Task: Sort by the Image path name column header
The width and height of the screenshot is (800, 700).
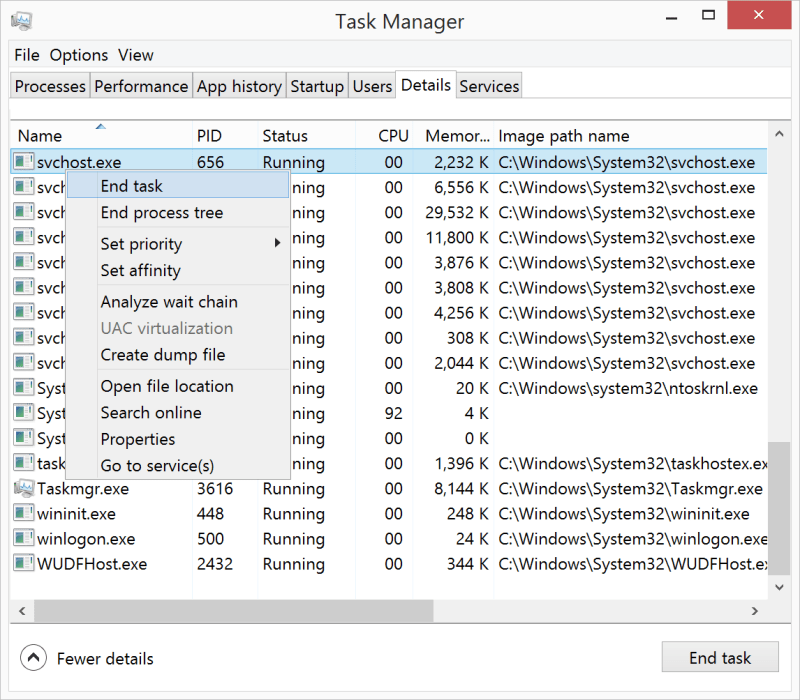Action: pyautogui.click(x=631, y=136)
